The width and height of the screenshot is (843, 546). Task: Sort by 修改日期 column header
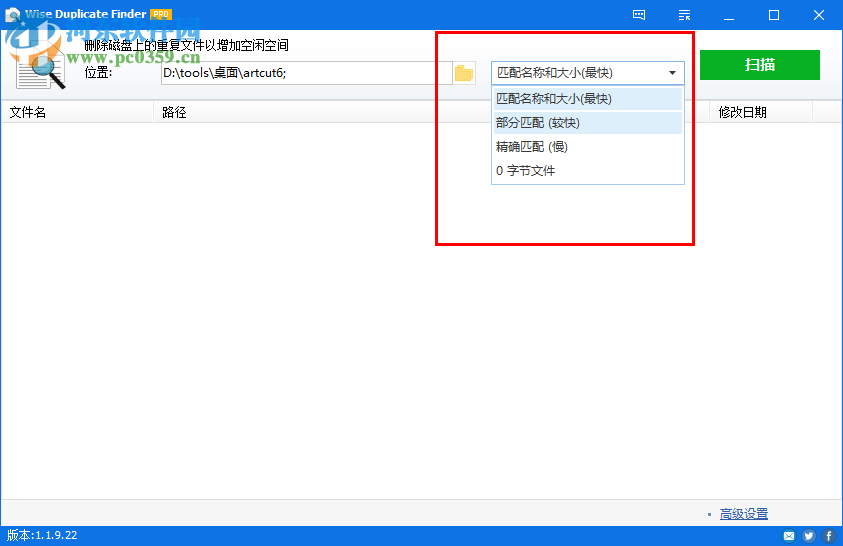(x=761, y=112)
